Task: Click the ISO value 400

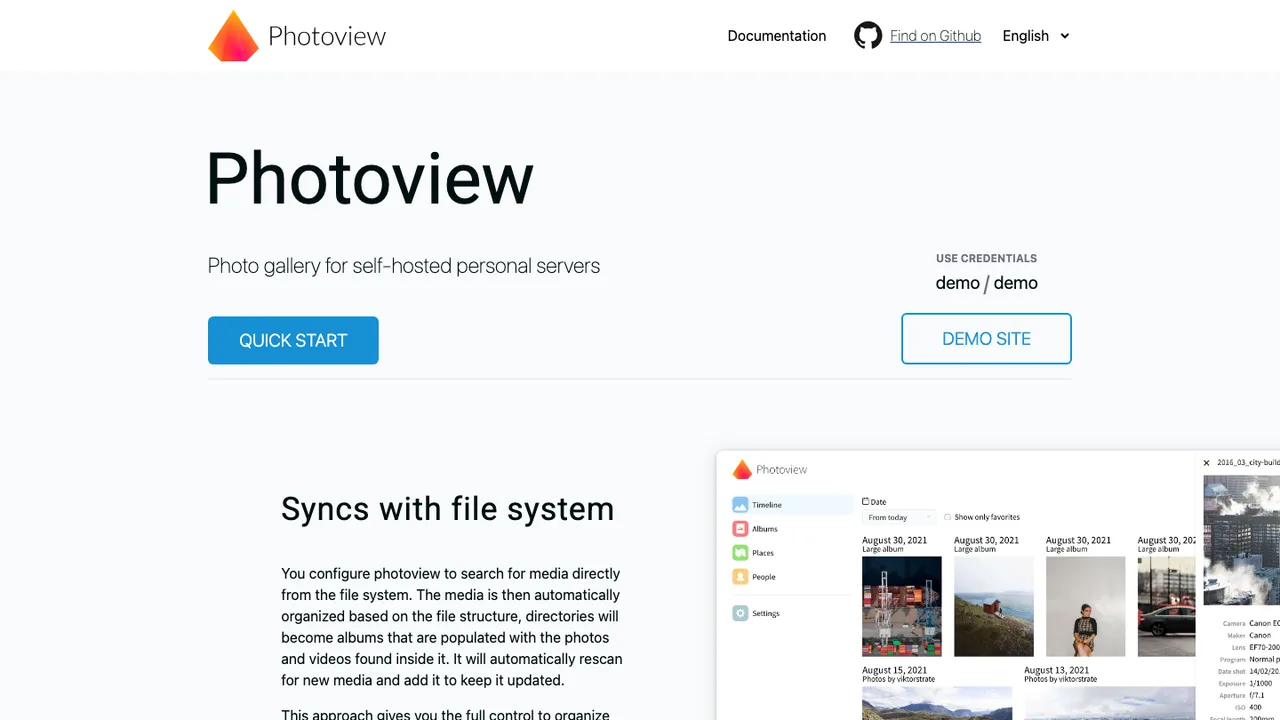Action: [x=1255, y=707]
